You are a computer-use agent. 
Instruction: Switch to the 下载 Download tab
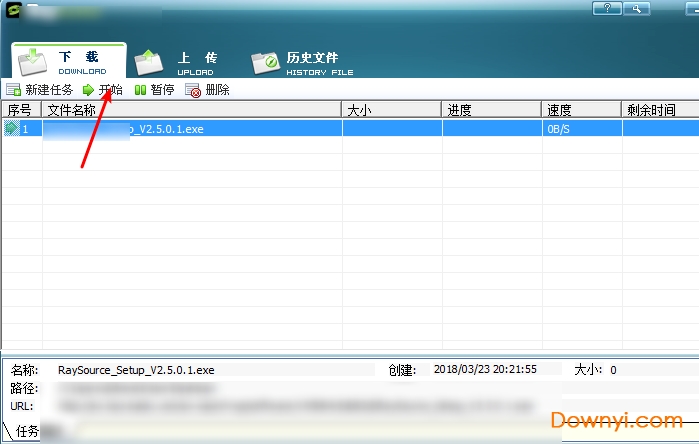(68, 62)
